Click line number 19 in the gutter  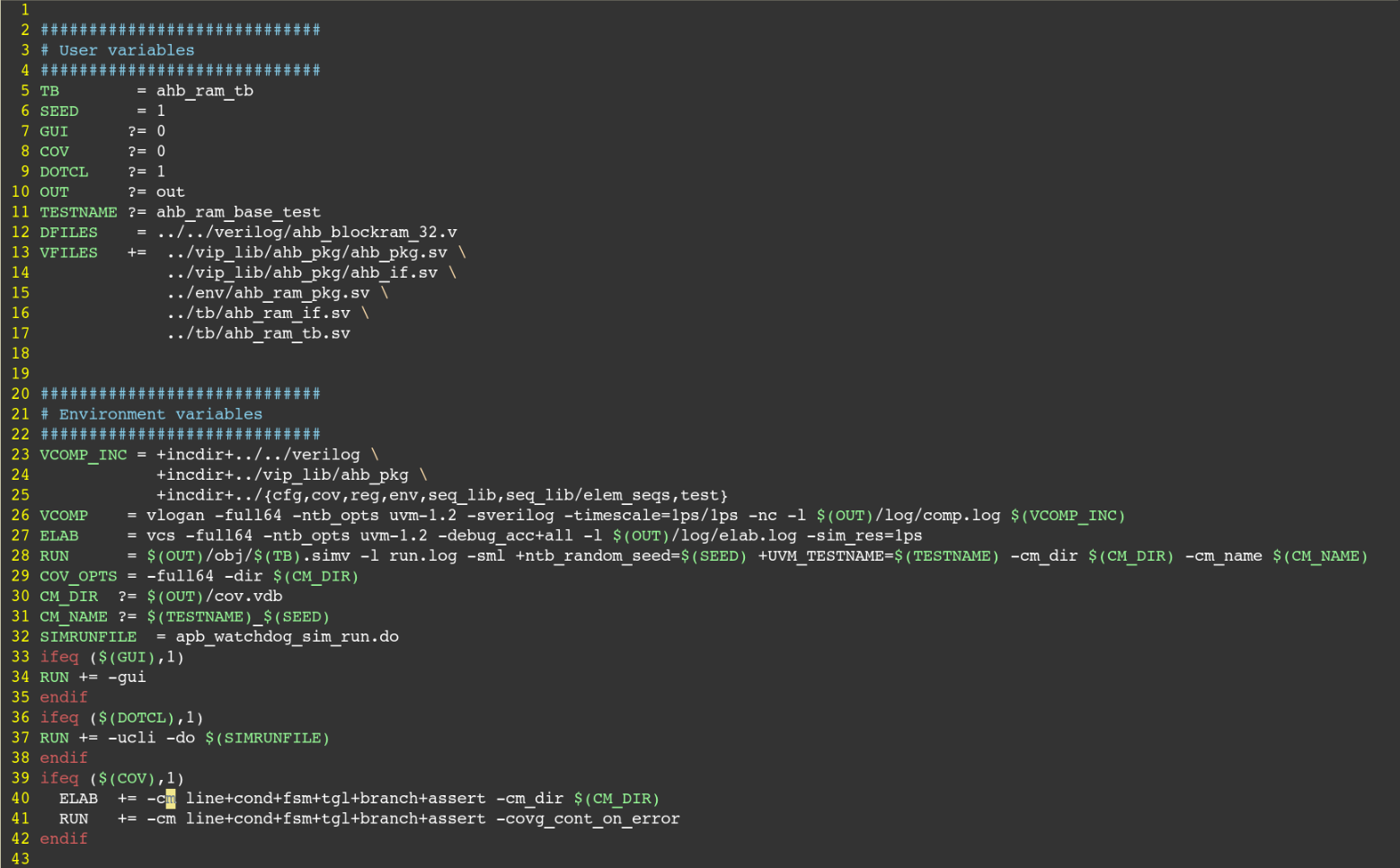coord(20,374)
